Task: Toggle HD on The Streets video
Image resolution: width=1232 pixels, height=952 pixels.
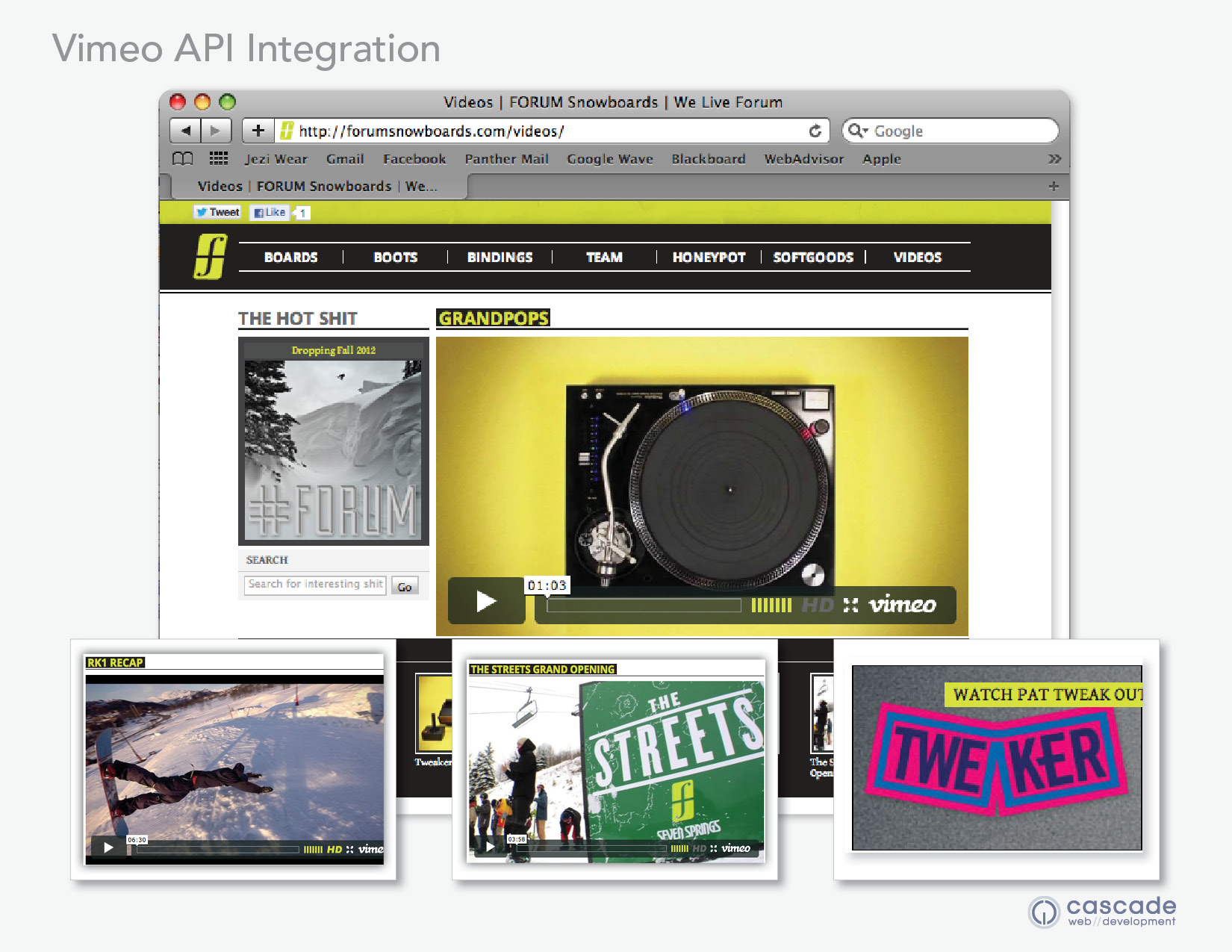Action: pyautogui.click(x=699, y=848)
